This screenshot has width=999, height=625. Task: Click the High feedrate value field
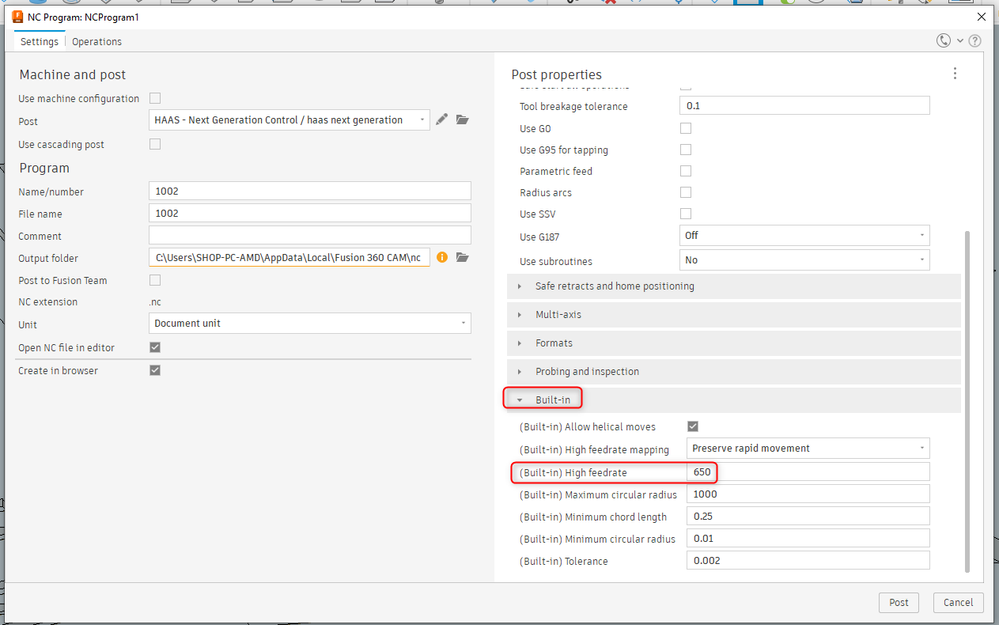click(808, 472)
